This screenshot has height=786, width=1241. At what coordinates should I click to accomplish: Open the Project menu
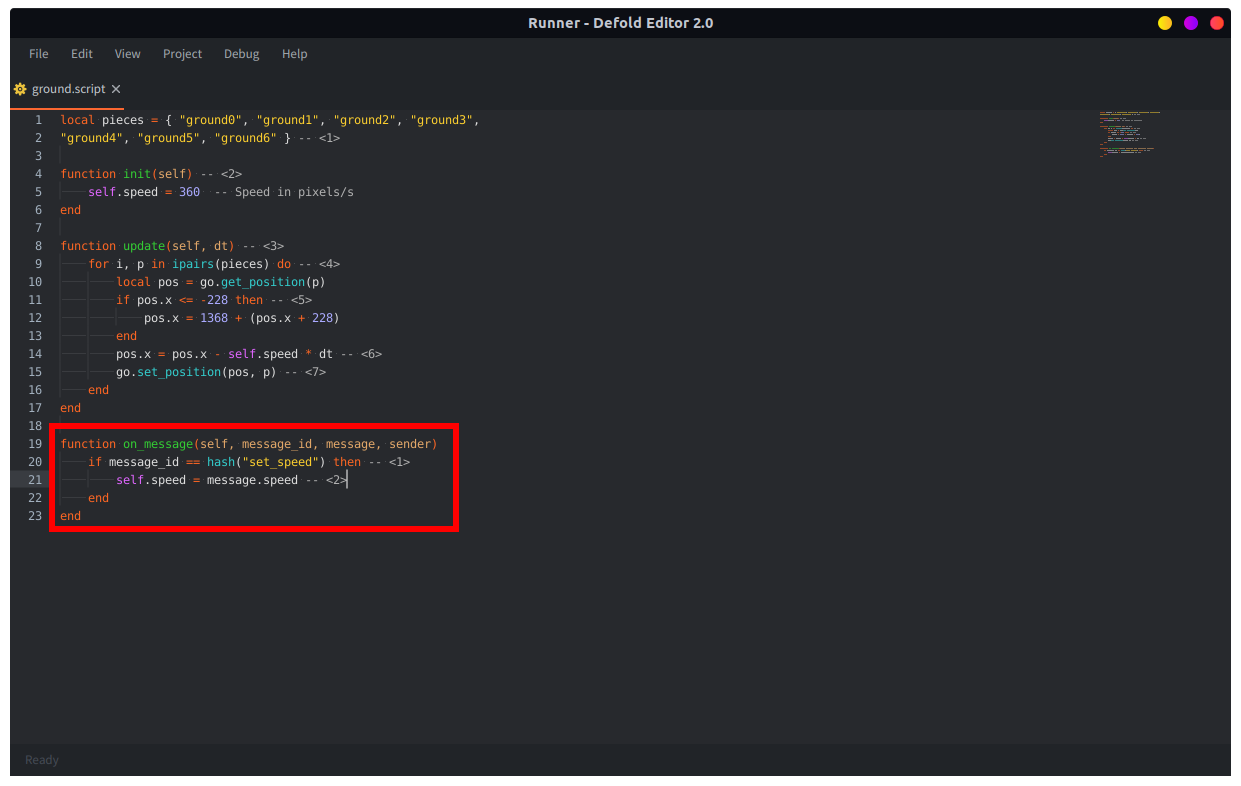click(183, 54)
